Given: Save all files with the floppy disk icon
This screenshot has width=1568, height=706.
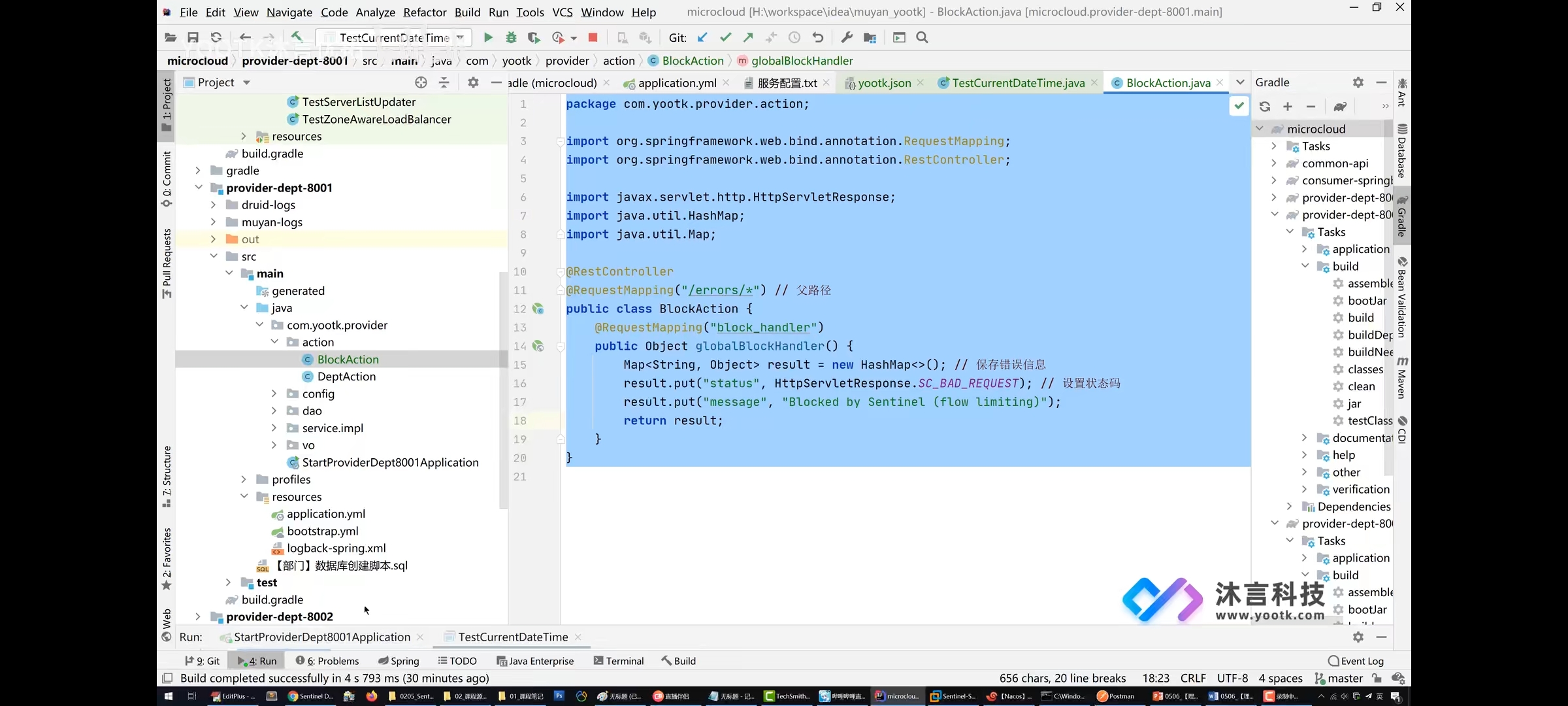Looking at the screenshot, I should [193, 38].
